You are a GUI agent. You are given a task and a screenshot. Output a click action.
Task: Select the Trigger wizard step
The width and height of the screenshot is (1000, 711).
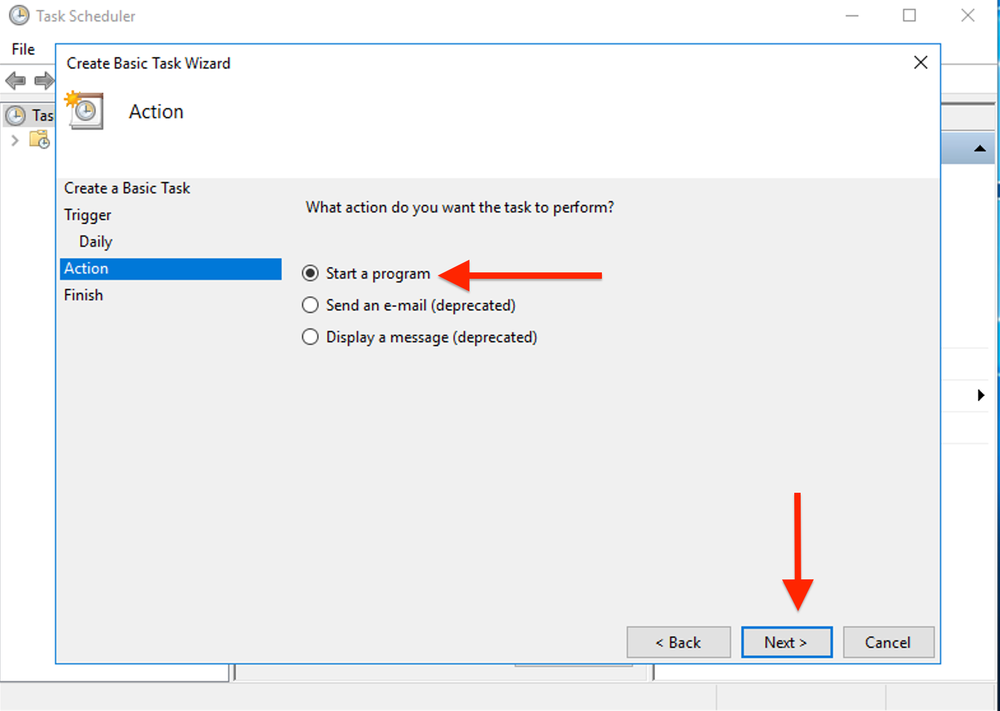click(x=87, y=214)
